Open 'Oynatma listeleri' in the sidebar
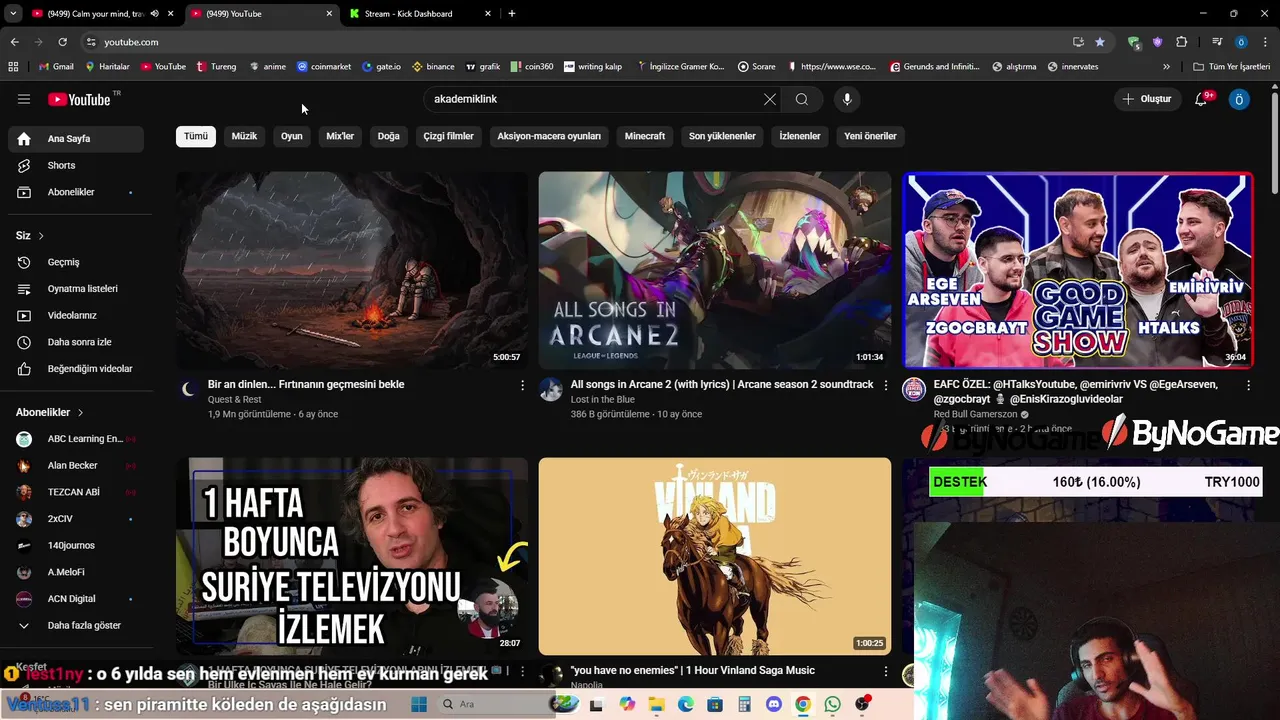The width and height of the screenshot is (1280, 720). coord(76,289)
